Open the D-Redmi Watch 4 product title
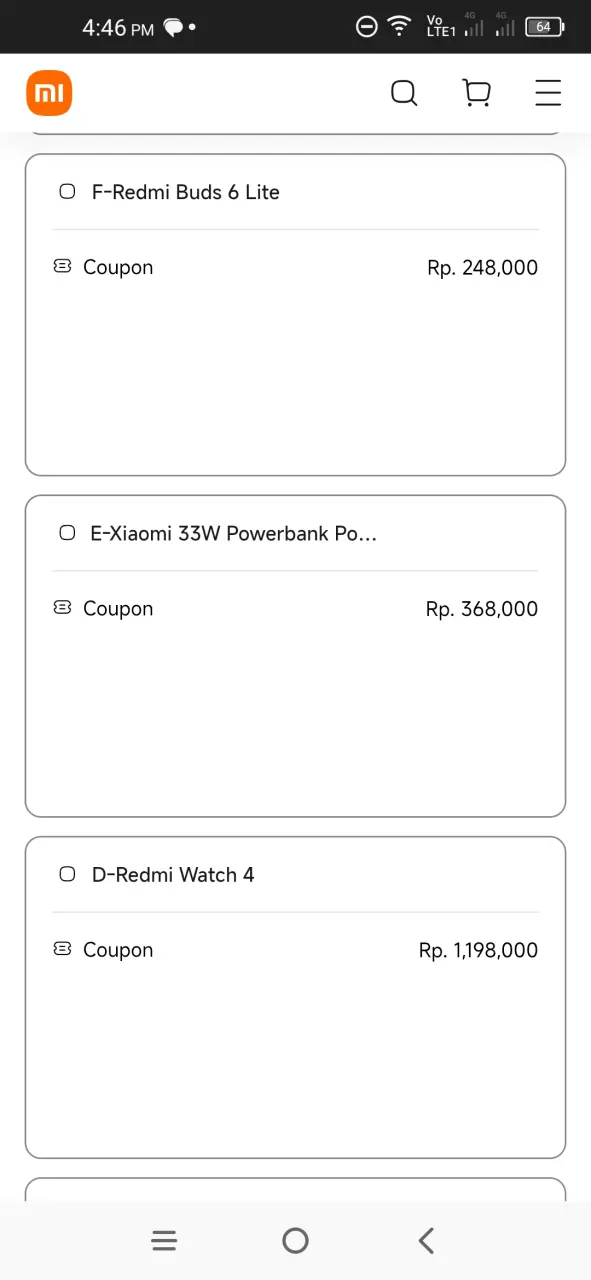Image resolution: width=591 pixels, height=1280 pixels. pyautogui.click(x=173, y=874)
